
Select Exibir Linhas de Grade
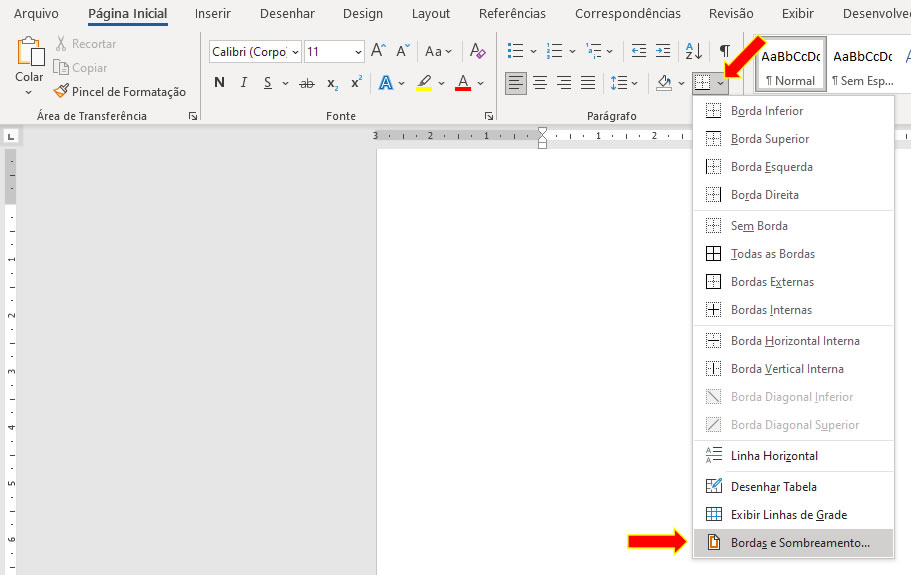click(x=794, y=515)
